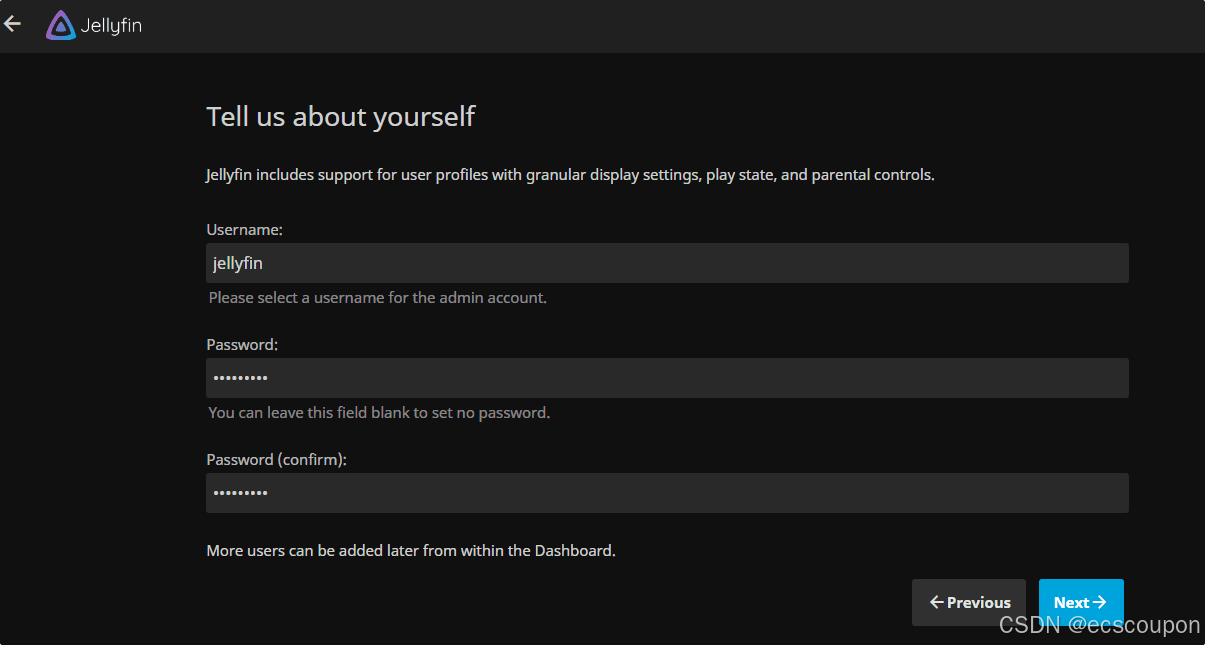This screenshot has height=645, width=1205.
Task: Click the "Jellyfin includes support for user profiles" description
Action: pos(570,175)
